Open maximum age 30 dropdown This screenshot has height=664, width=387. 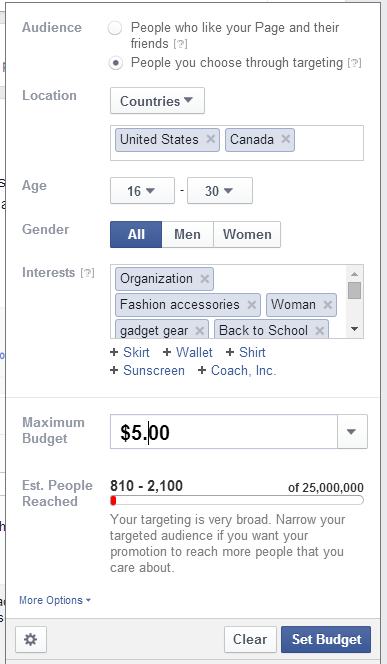click(x=220, y=191)
